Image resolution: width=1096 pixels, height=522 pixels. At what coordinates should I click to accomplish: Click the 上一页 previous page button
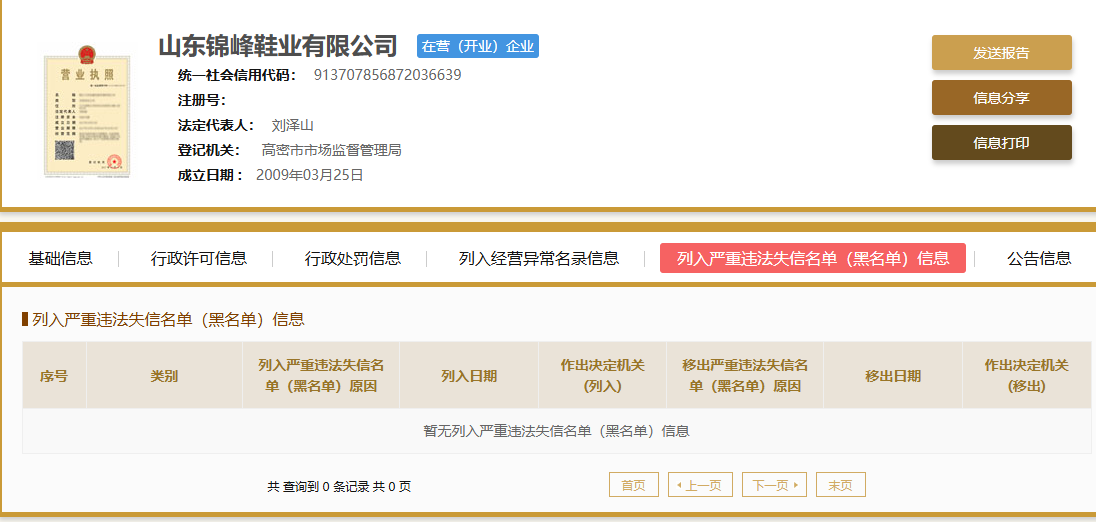pos(700,485)
